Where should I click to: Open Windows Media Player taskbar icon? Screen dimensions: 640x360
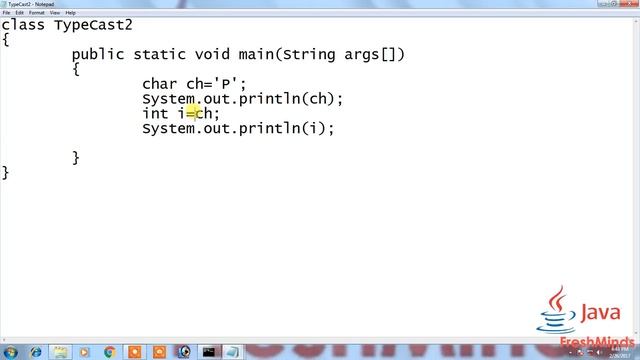(x=84, y=352)
